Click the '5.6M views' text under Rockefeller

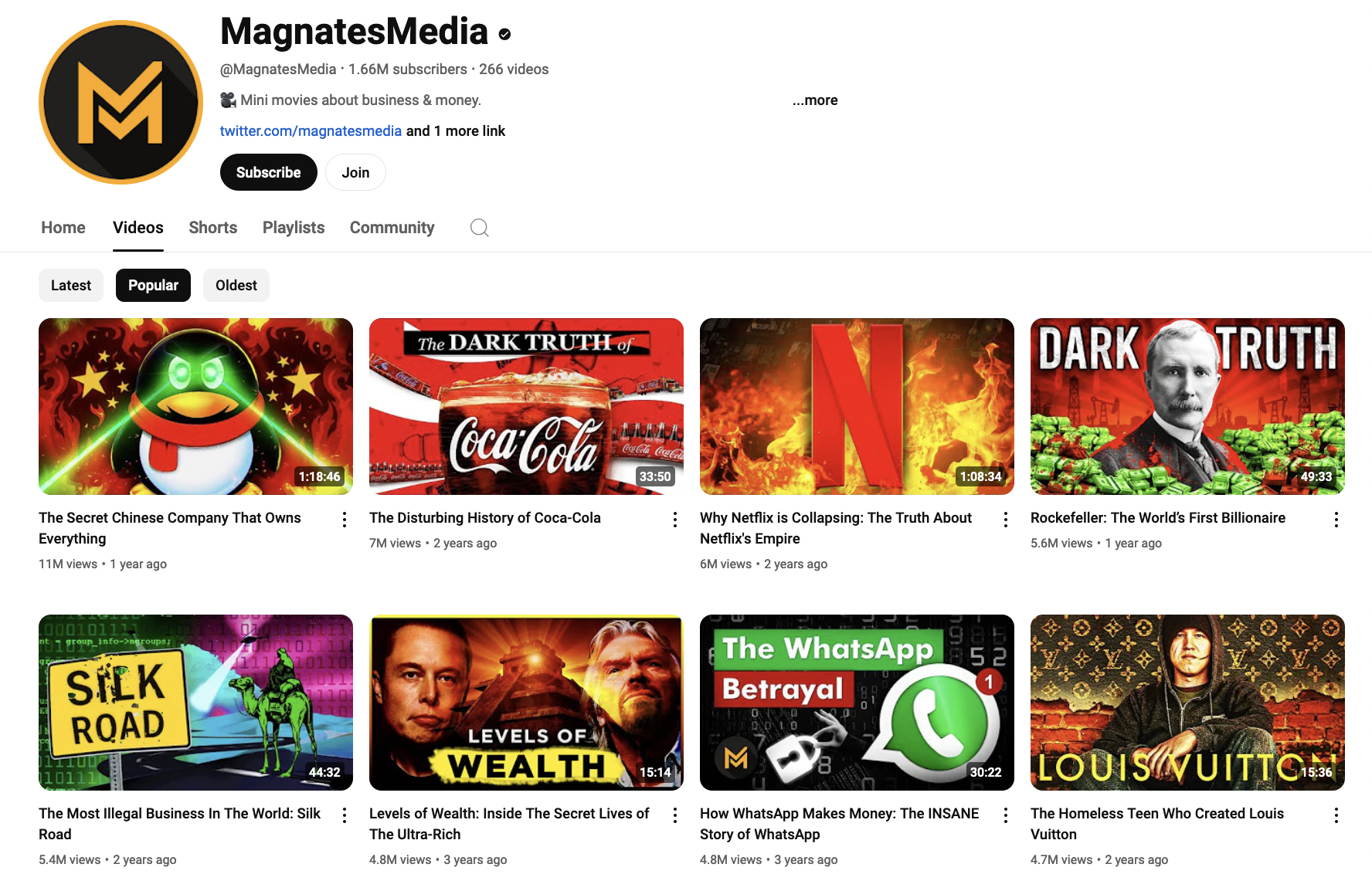(1061, 544)
